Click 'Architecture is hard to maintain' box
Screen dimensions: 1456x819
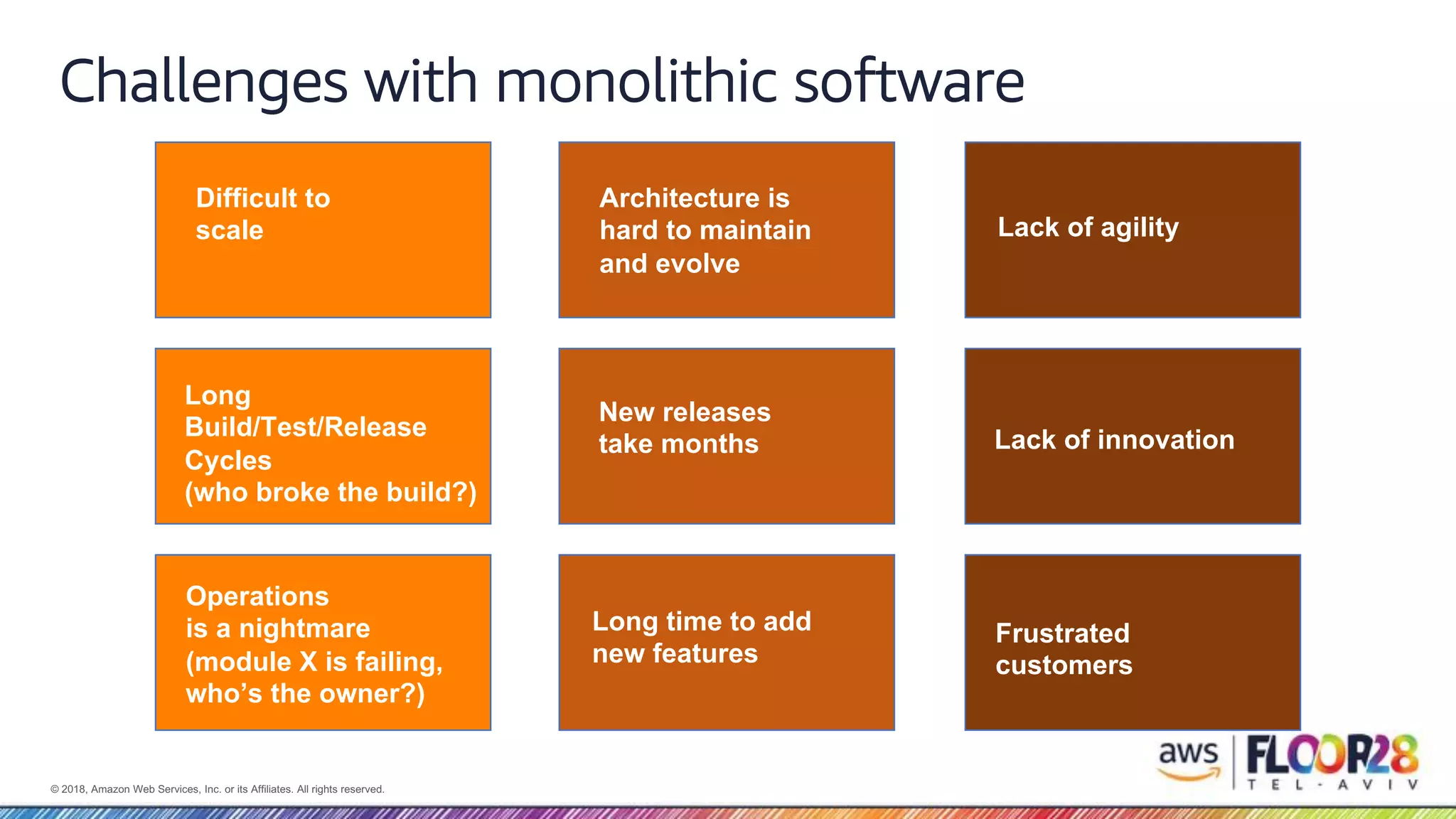pos(726,230)
